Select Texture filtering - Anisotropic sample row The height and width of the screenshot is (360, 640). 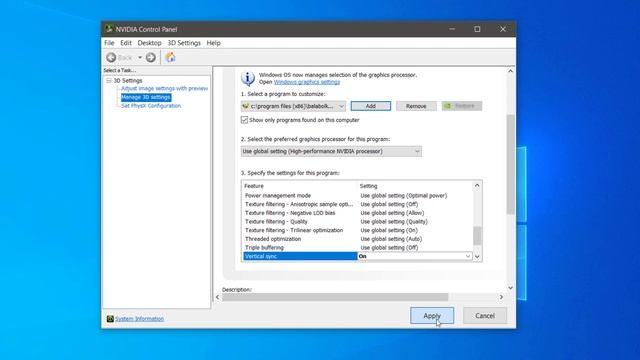(x=358, y=204)
